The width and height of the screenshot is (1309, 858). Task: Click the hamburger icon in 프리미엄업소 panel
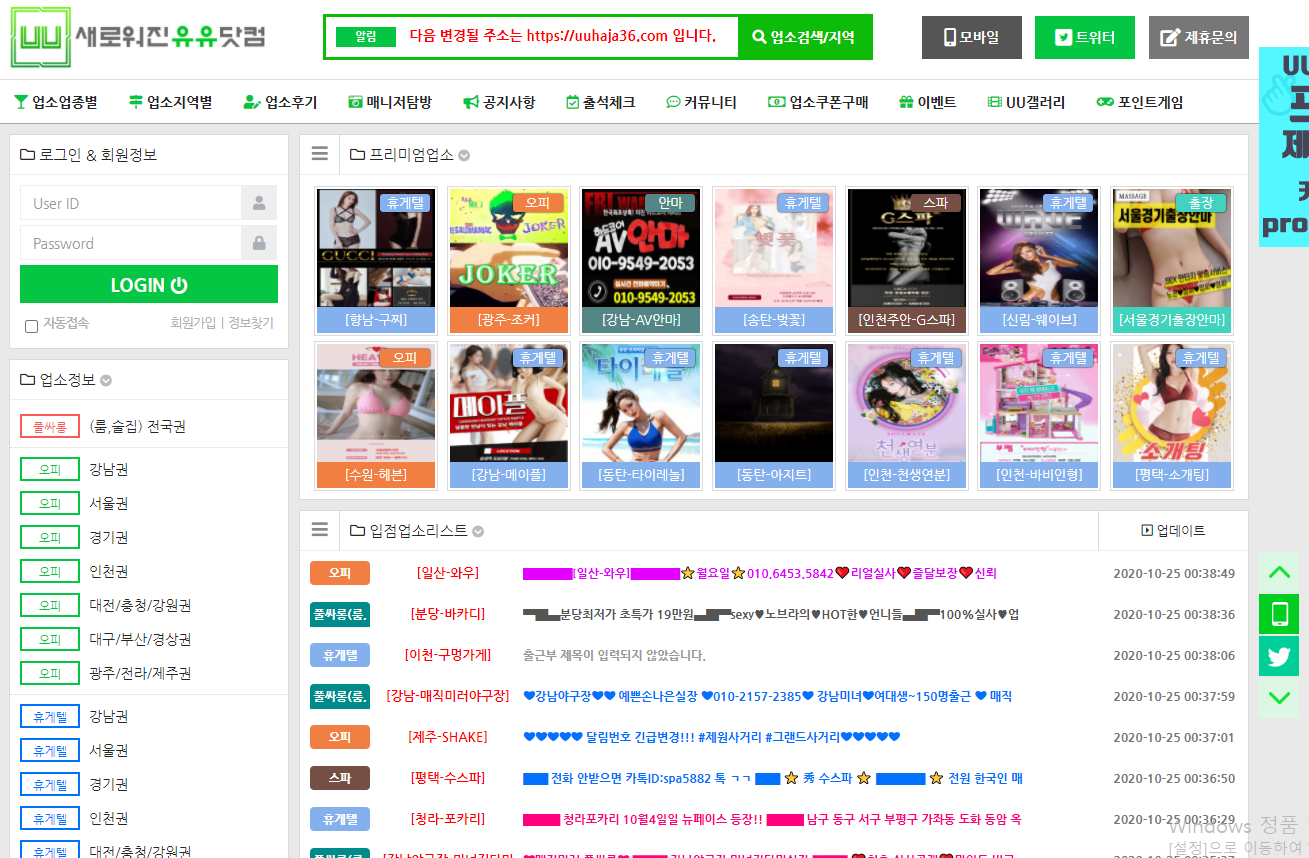320,154
